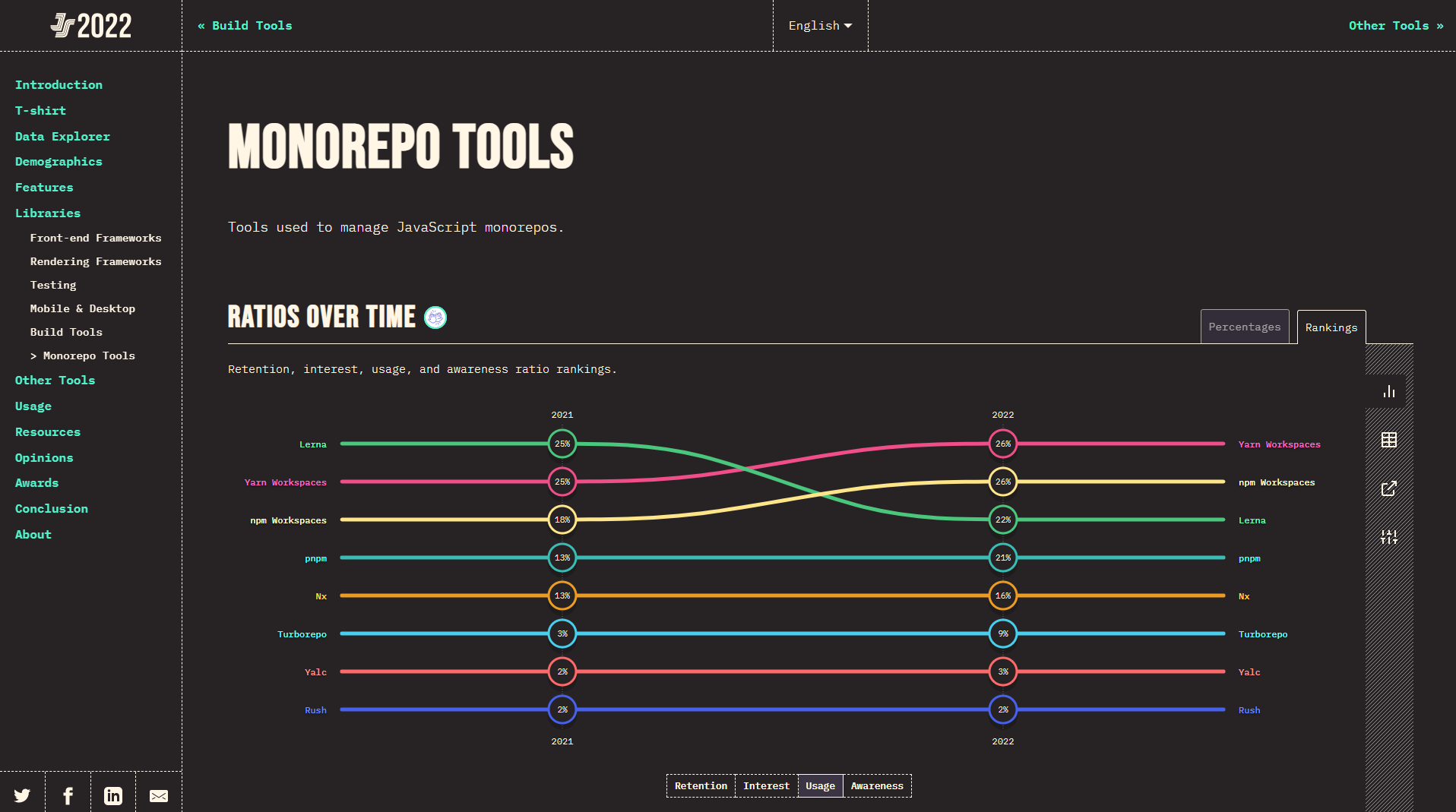Select the 2022 Yarn Workspaces 26% node
This screenshot has width=1456, height=812.
click(x=1003, y=444)
